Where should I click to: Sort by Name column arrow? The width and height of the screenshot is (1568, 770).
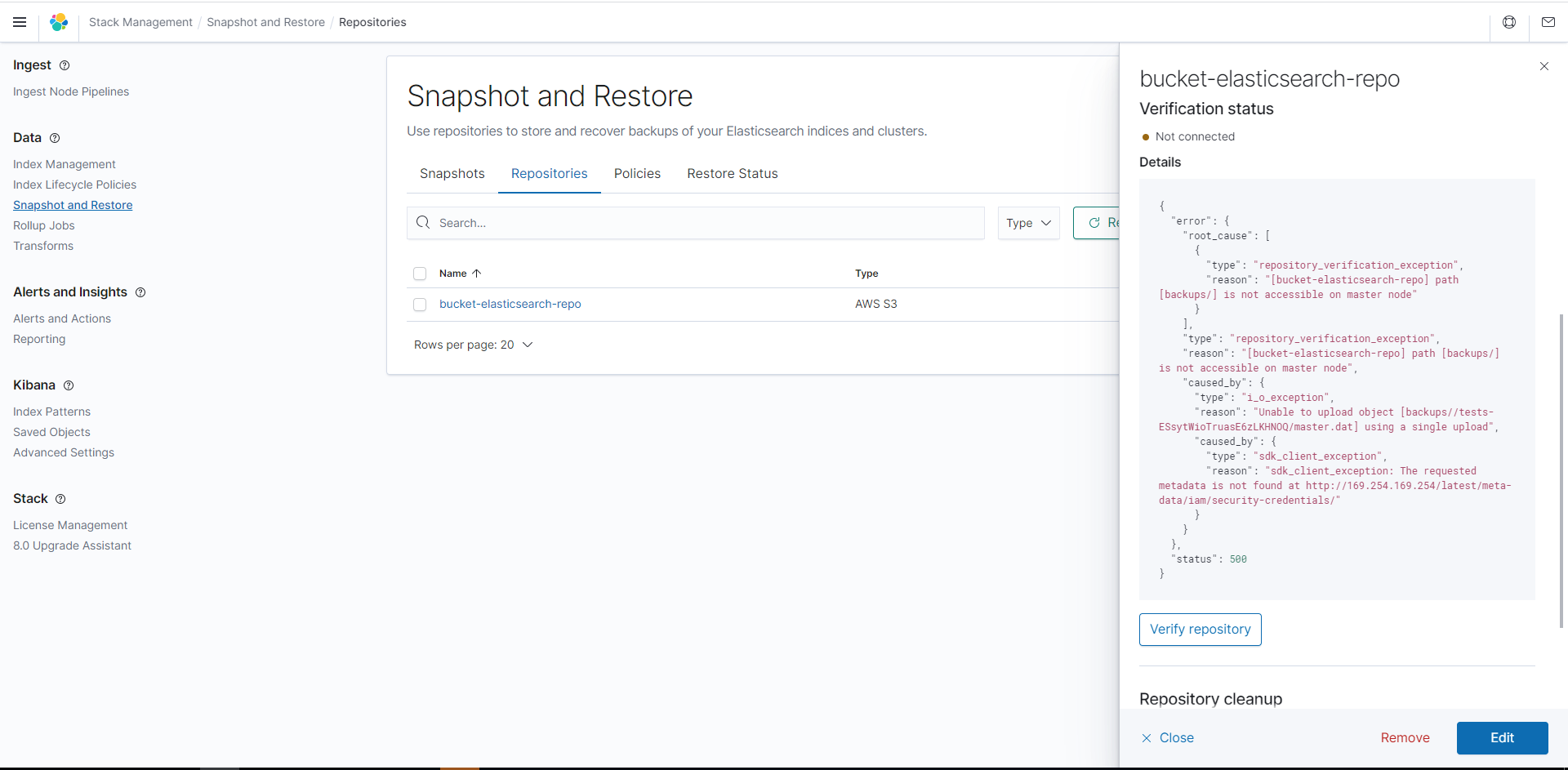tap(477, 274)
